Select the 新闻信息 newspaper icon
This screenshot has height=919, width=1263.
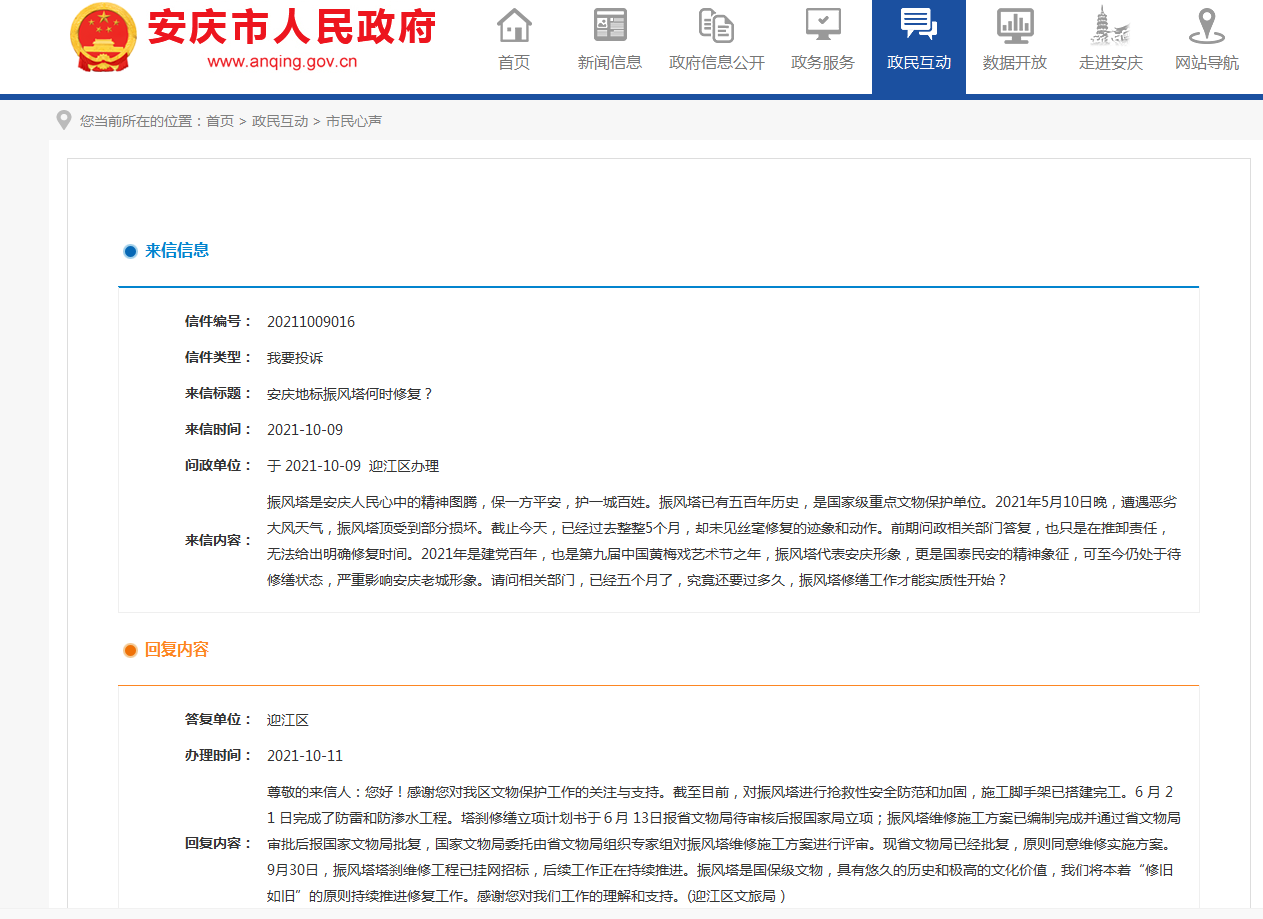(x=610, y=25)
